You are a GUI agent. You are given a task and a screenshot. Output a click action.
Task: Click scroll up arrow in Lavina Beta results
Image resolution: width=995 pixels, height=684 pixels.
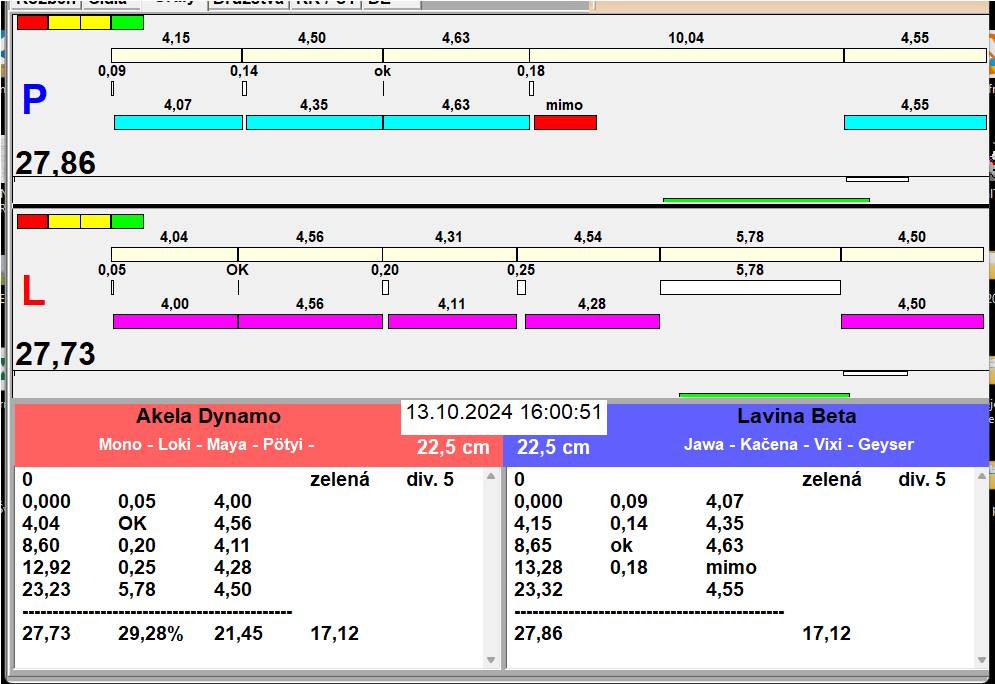click(x=982, y=477)
